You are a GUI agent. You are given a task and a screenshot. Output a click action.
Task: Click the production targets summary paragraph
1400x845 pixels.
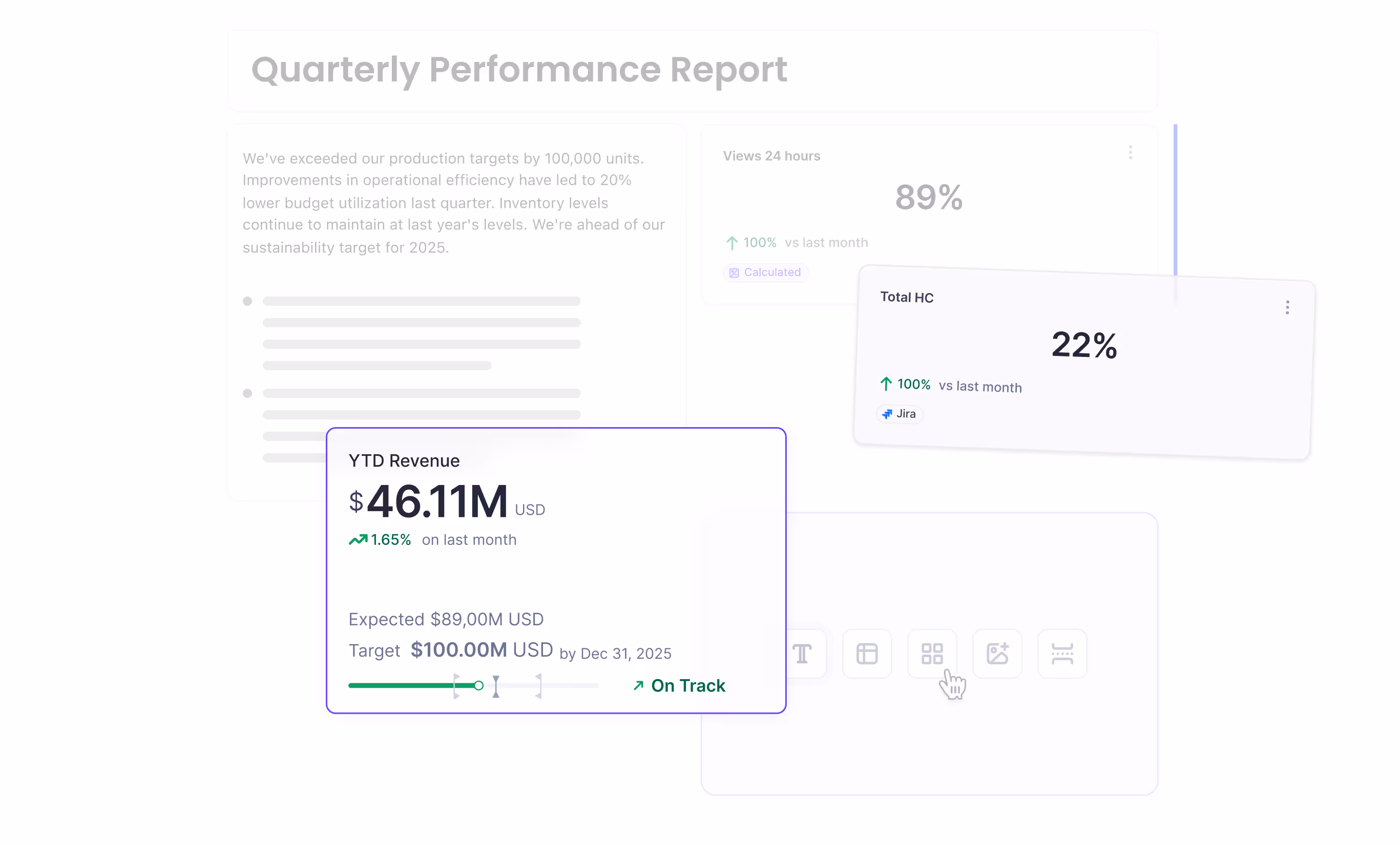point(453,203)
